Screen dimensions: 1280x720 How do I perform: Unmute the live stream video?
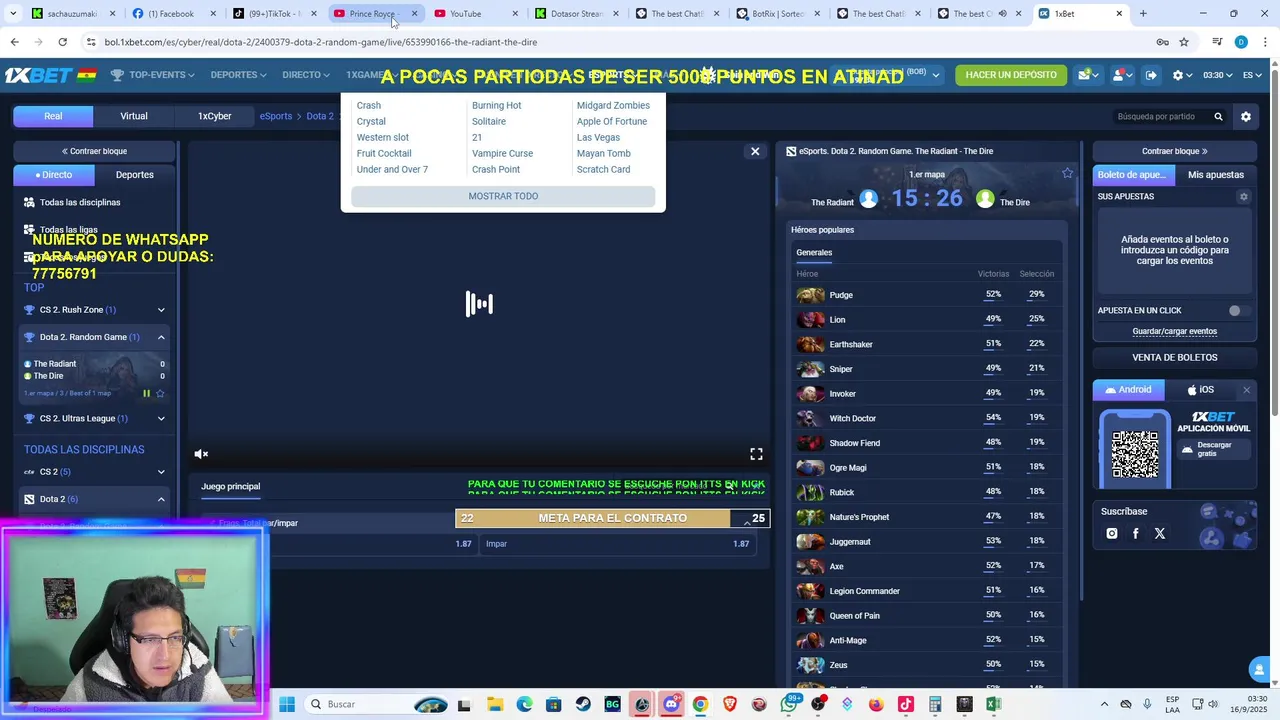pos(201,454)
